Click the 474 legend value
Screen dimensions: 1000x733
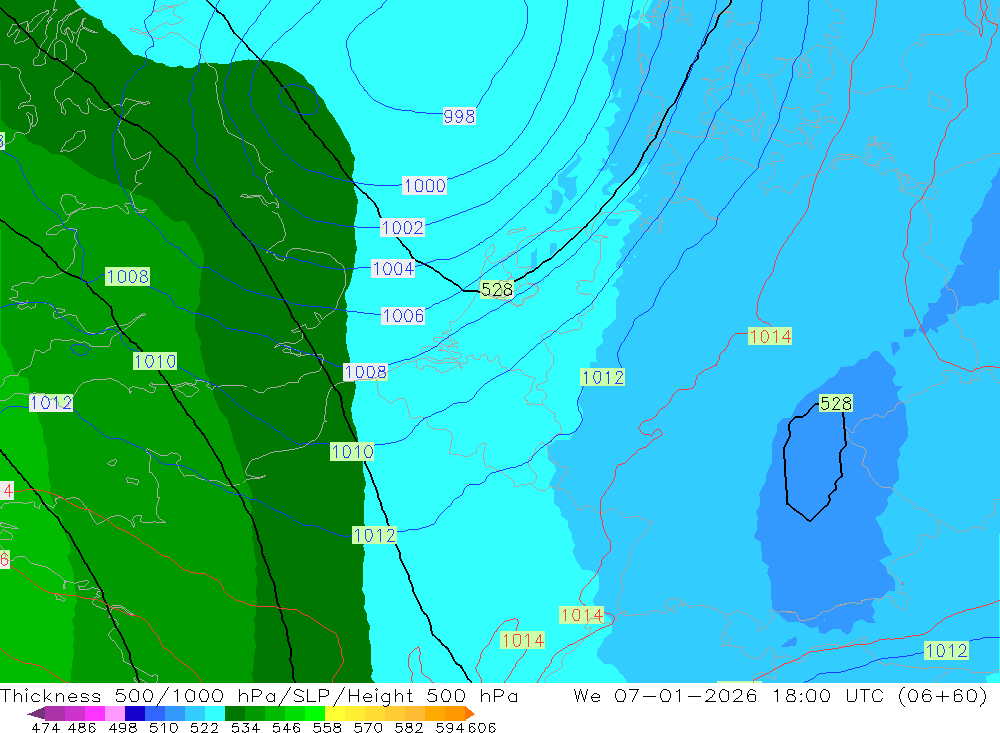tap(45, 728)
